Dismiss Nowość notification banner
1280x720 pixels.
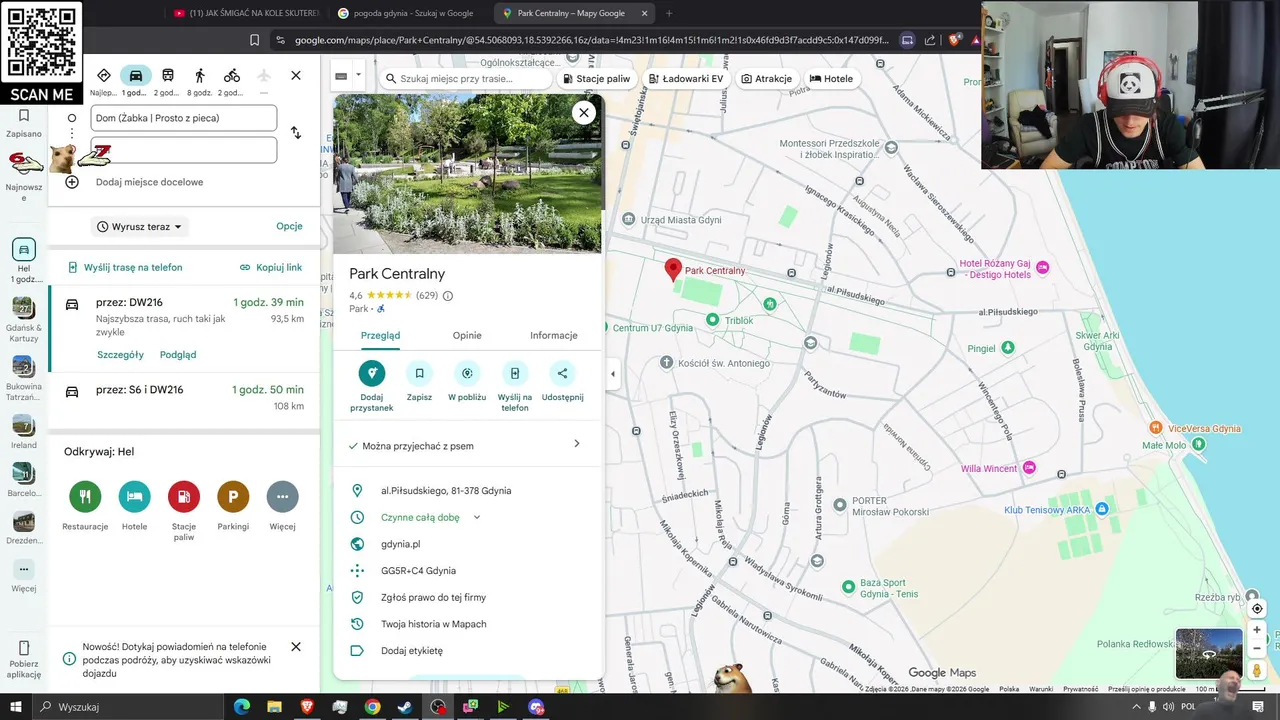(296, 647)
